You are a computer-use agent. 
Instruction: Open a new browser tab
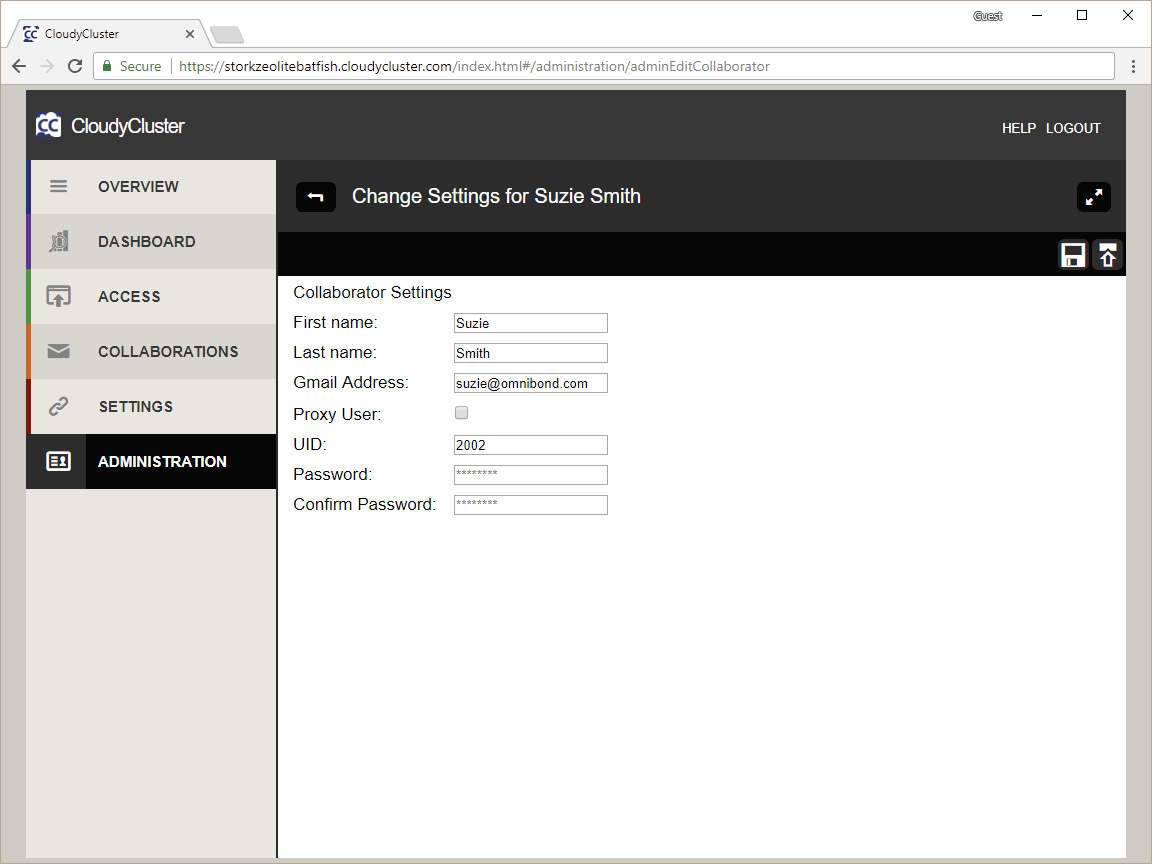[226, 35]
